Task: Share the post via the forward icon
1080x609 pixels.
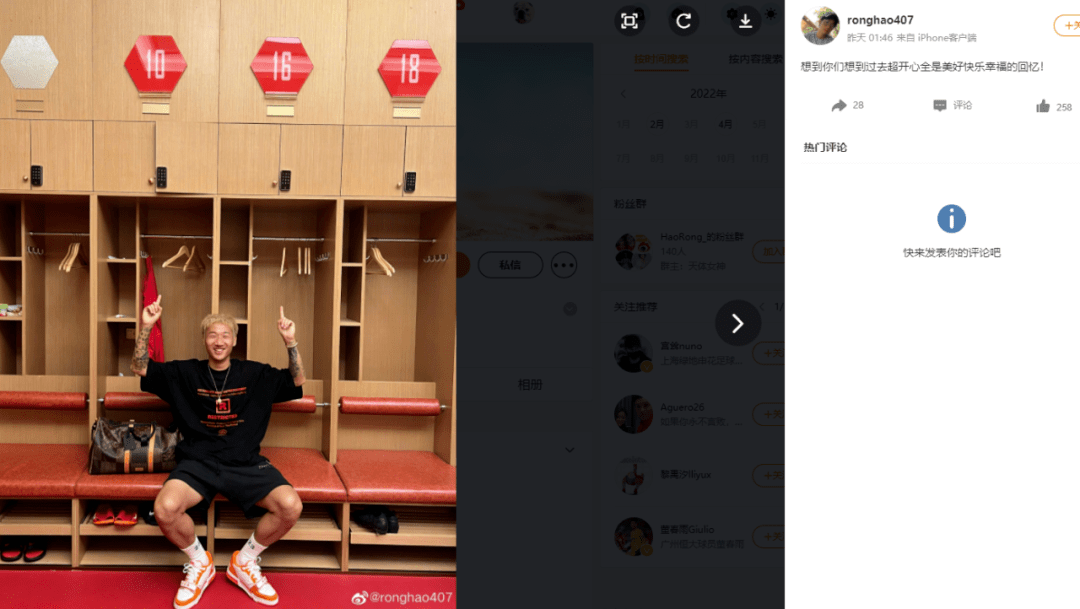Action: click(x=838, y=105)
